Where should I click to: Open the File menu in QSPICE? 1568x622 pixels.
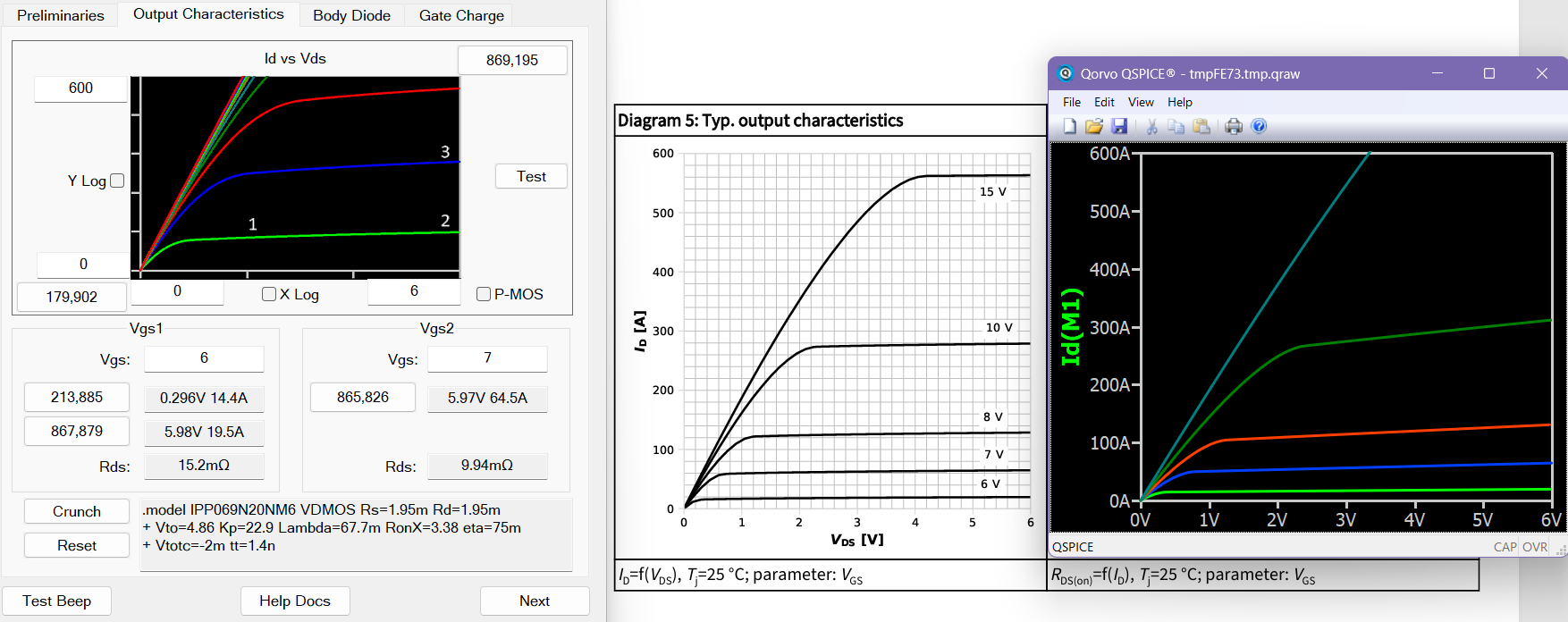coord(1071,102)
